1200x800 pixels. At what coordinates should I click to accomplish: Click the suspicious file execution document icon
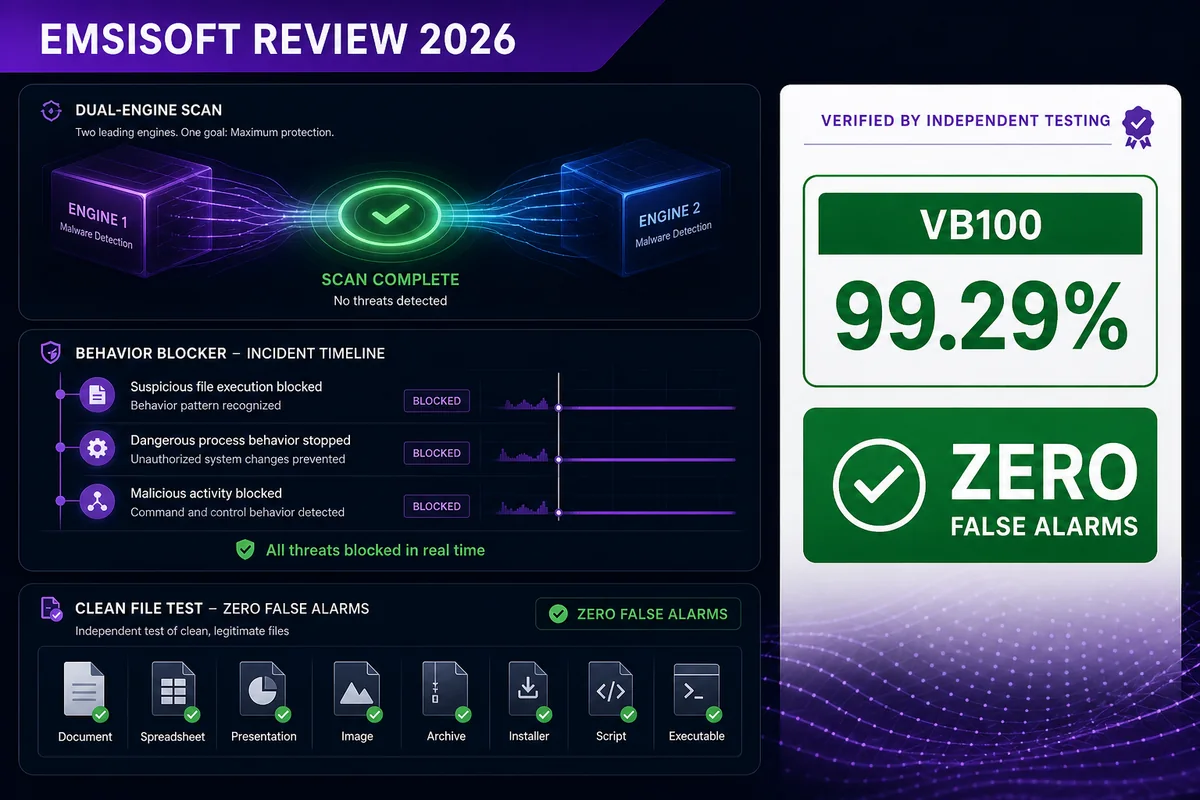97,395
